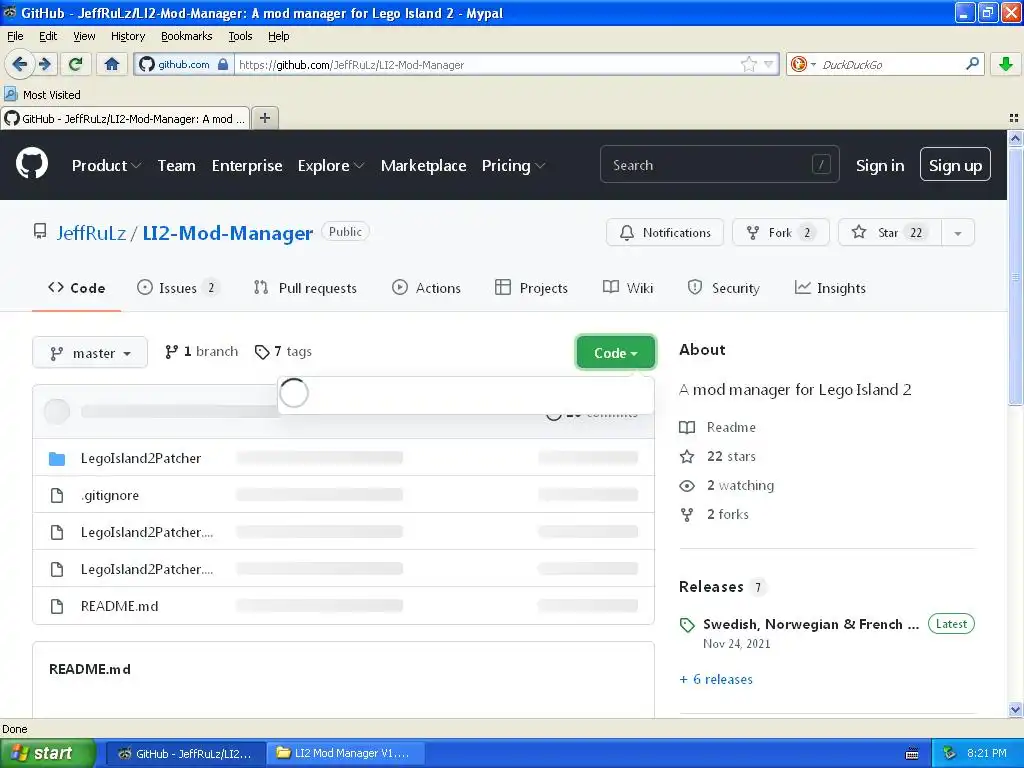Open the green Code dropdown
Viewport: 1024px width, 768px height.
coord(615,353)
